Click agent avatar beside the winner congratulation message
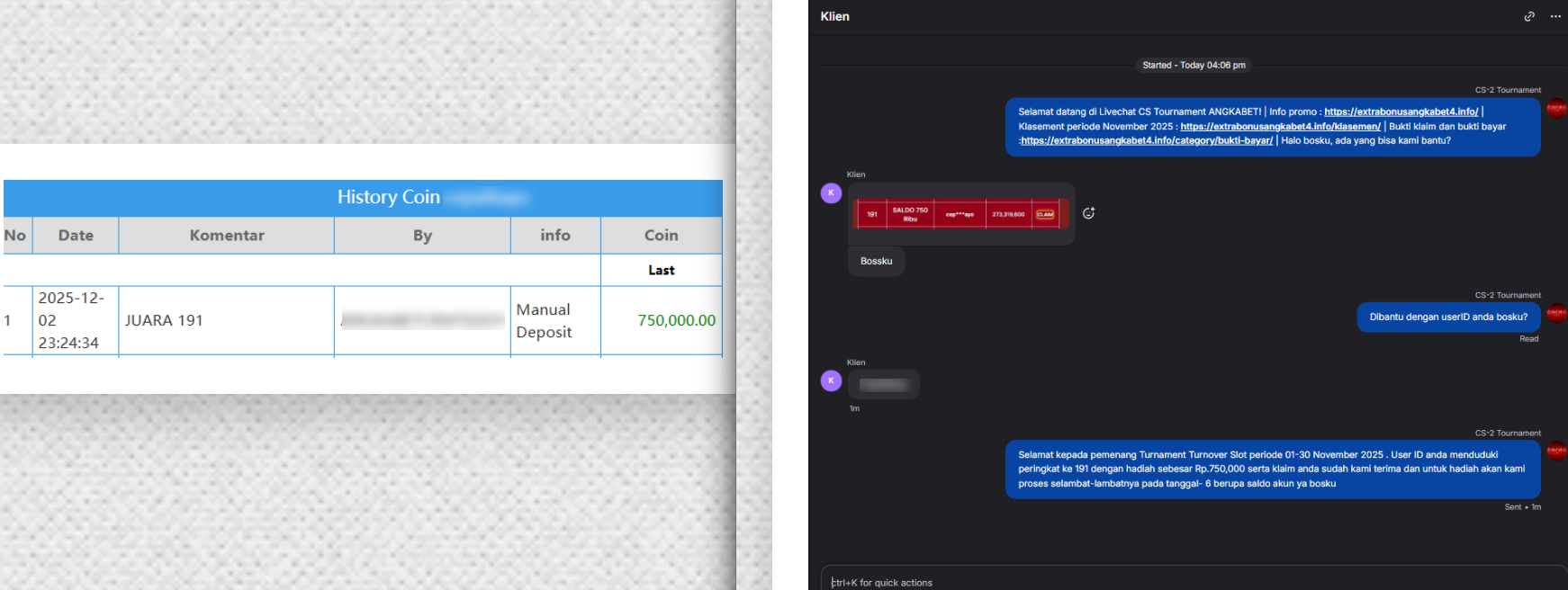Viewport: 1568px width, 590px height. point(1556,451)
